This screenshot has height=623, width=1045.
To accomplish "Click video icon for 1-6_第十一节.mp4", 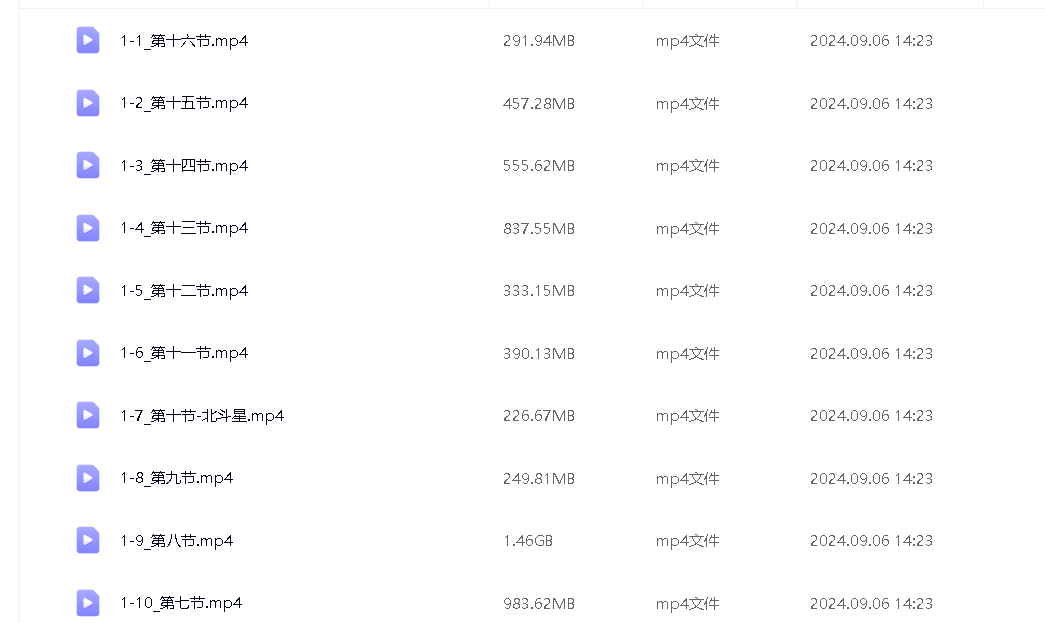I will pos(88,353).
